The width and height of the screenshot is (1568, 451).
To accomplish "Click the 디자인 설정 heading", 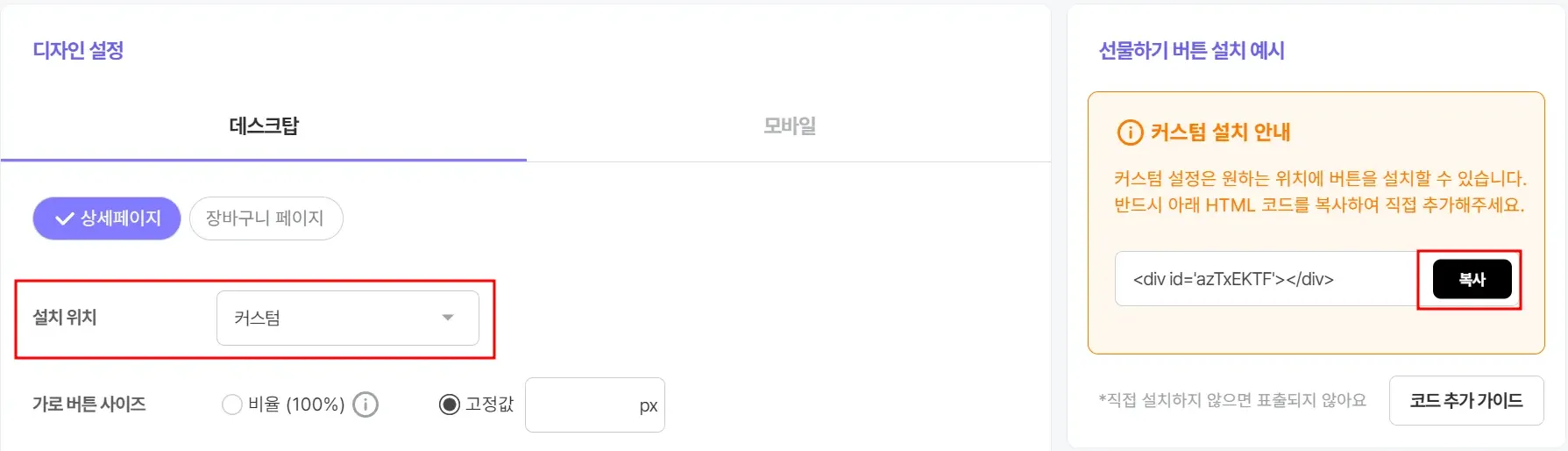I will (78, 50).
